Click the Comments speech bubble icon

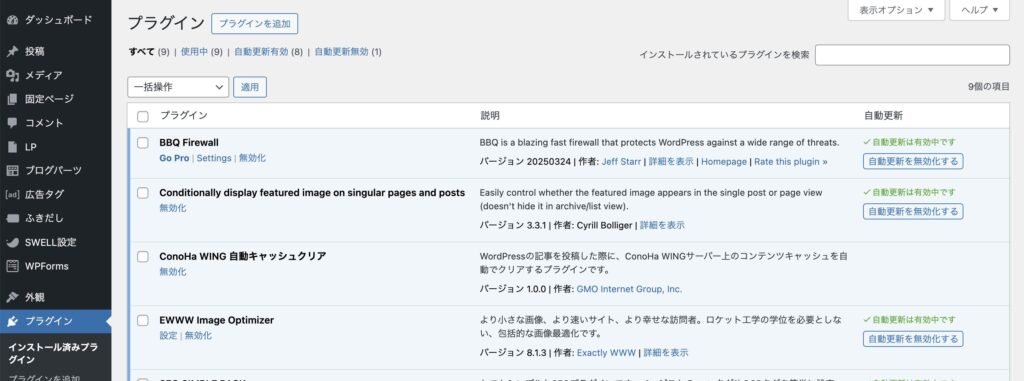tap(12, 123)
